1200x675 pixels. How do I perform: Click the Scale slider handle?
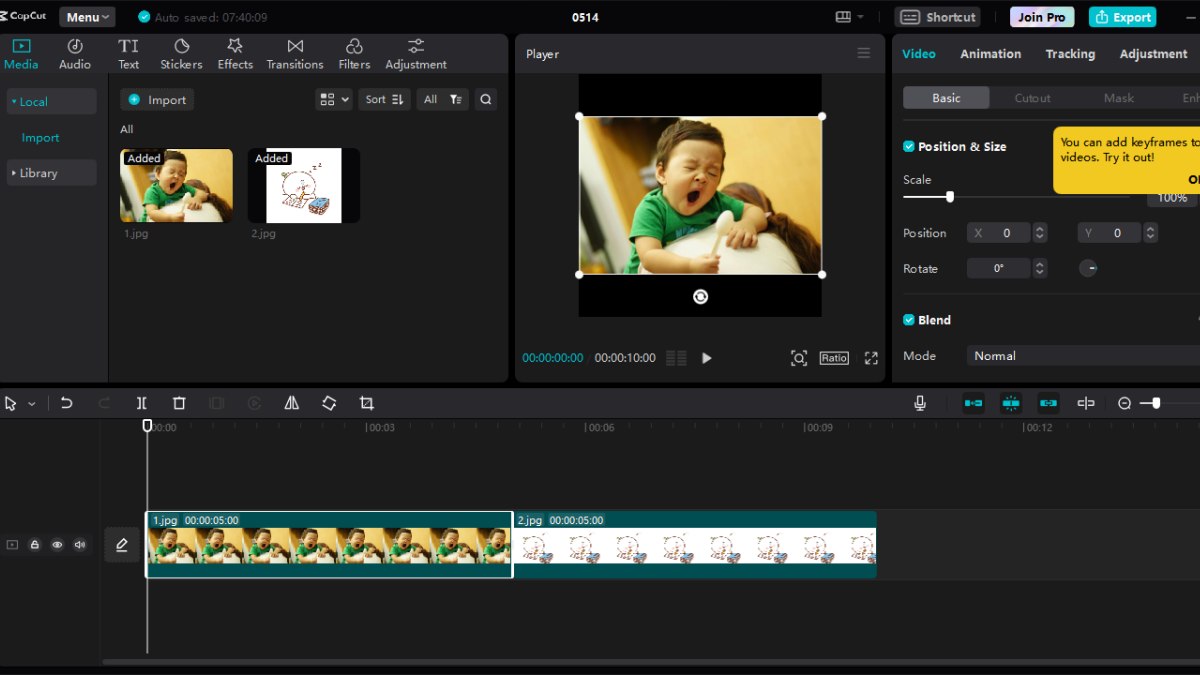pyautogui.click(x=950, y=197)
